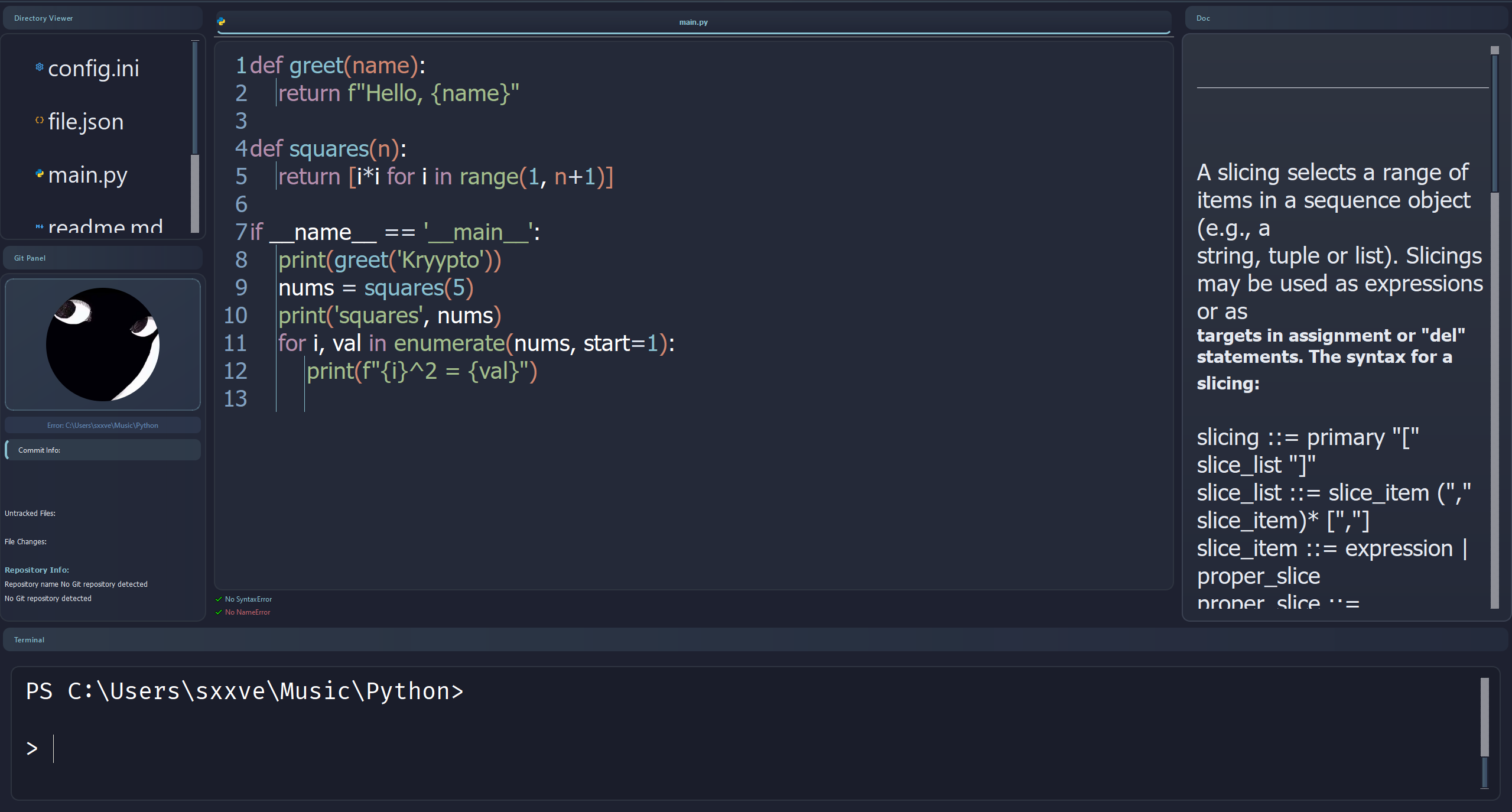Click the Error path button in Git panel

[103, 426]
